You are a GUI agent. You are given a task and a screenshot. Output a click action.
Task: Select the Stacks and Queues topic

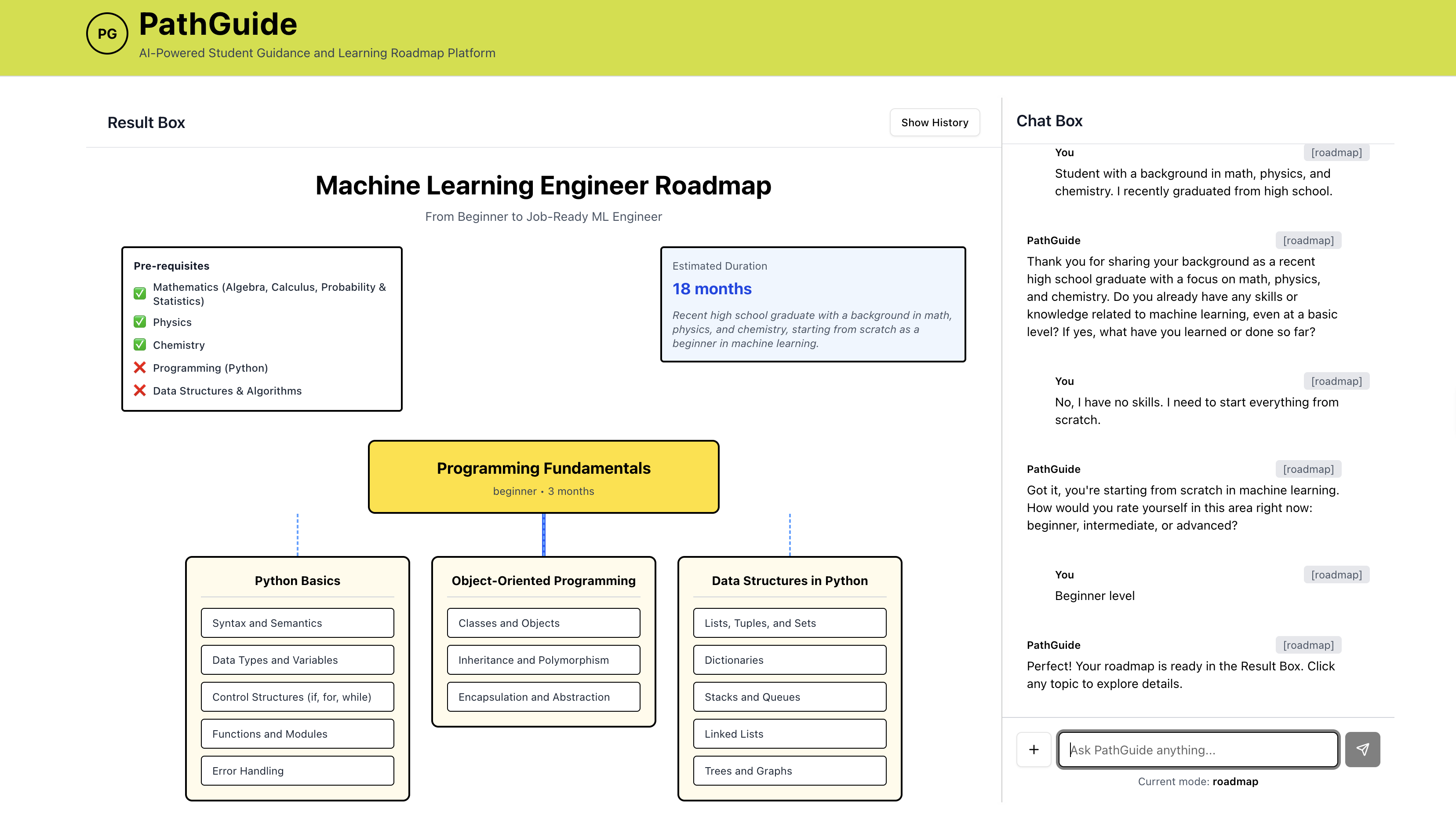789,696
